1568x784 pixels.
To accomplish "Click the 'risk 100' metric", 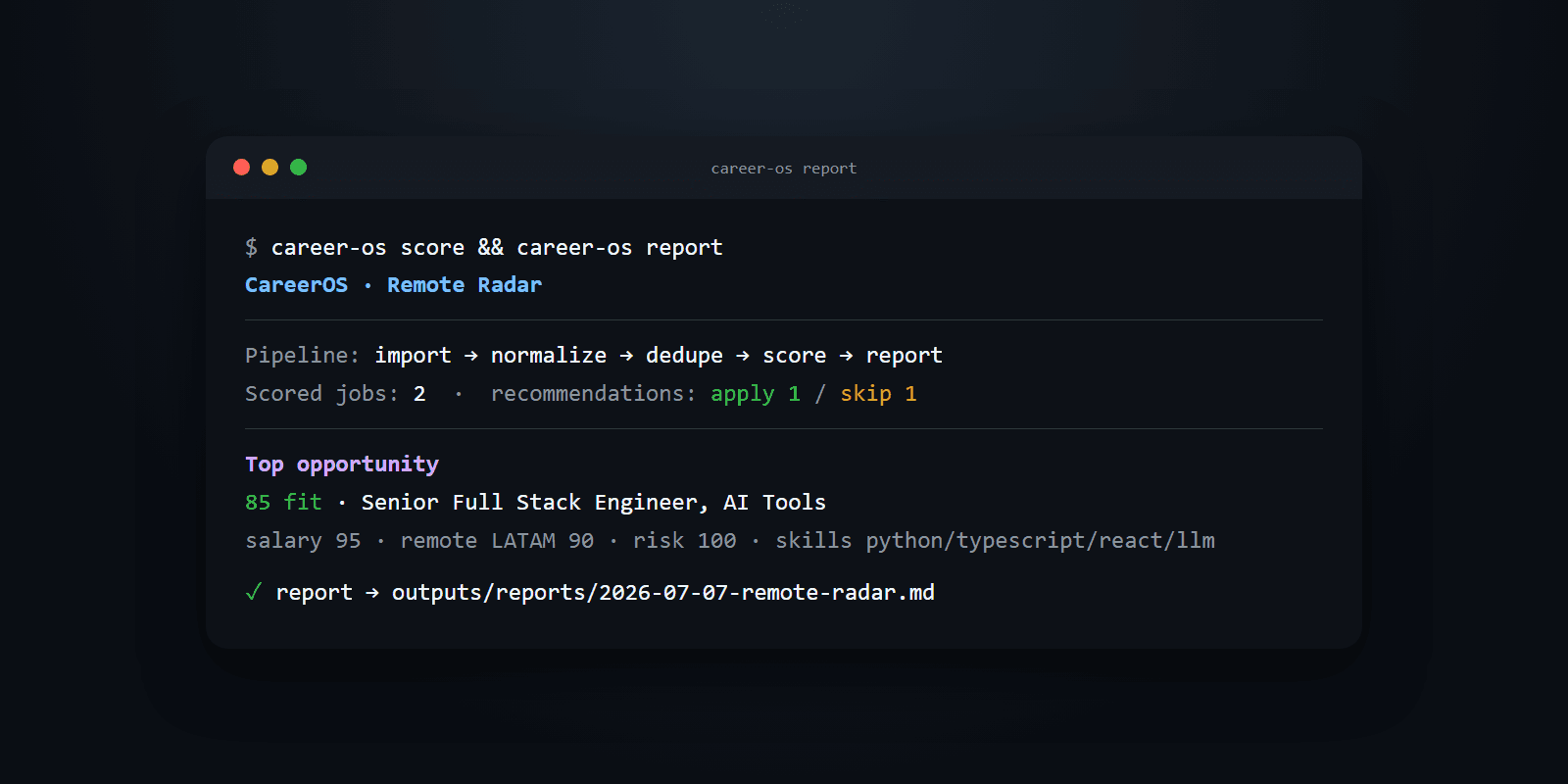I will coord(684,541).
